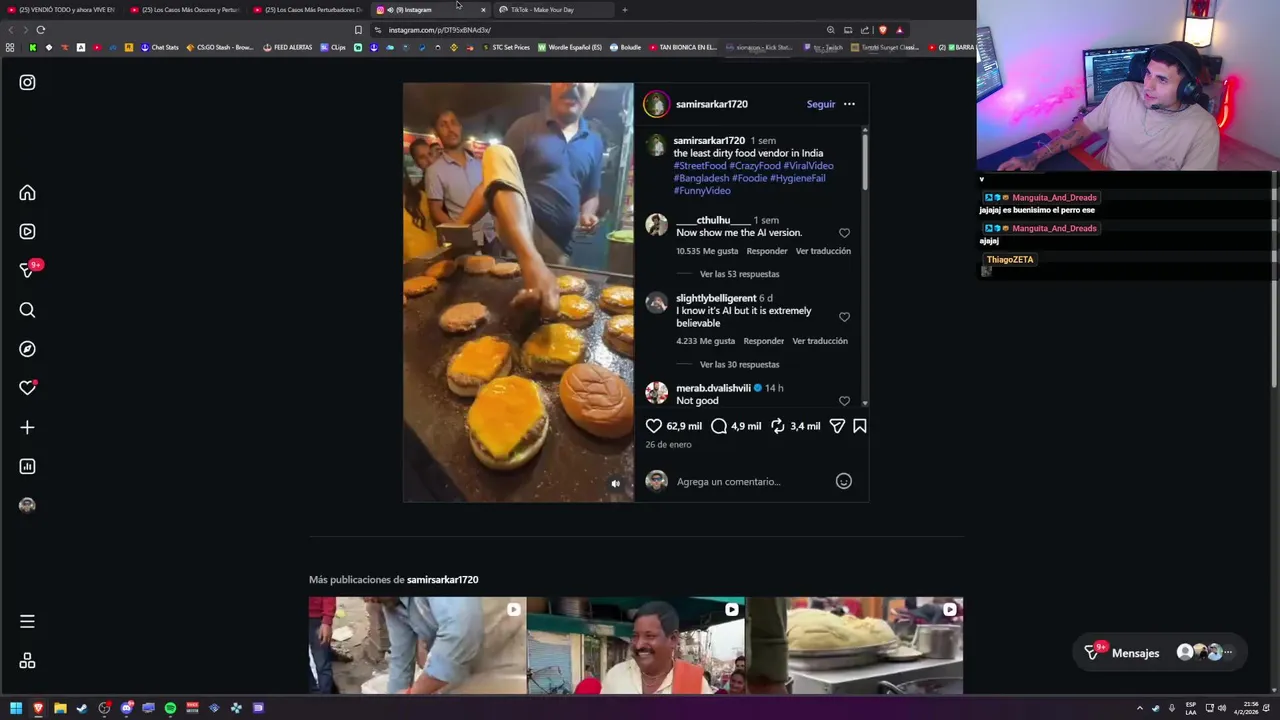Click the #StreetFood hashtag
The width and height of the screenshot is (1280, 720).
click(700, 166)
